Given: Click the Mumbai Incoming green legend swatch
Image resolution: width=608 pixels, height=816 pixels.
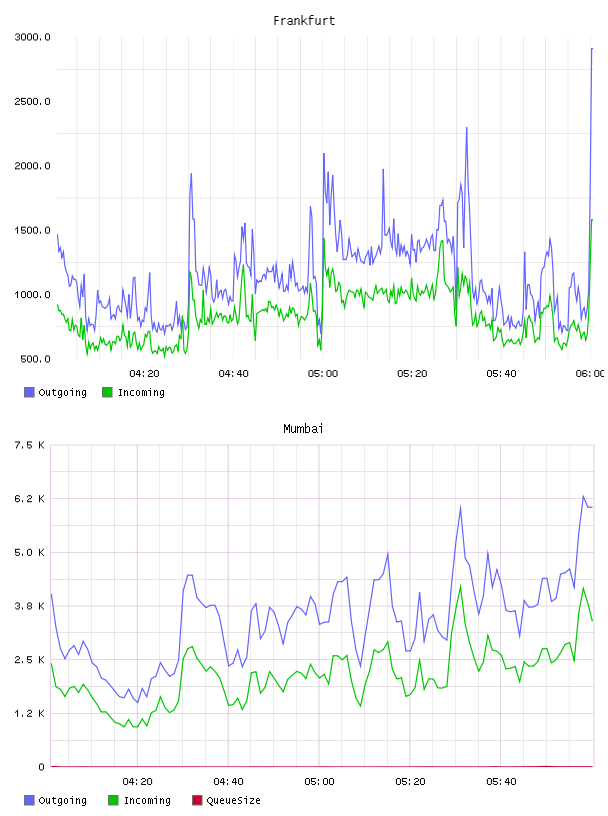Looking at the screenshot, I should 113,800.
